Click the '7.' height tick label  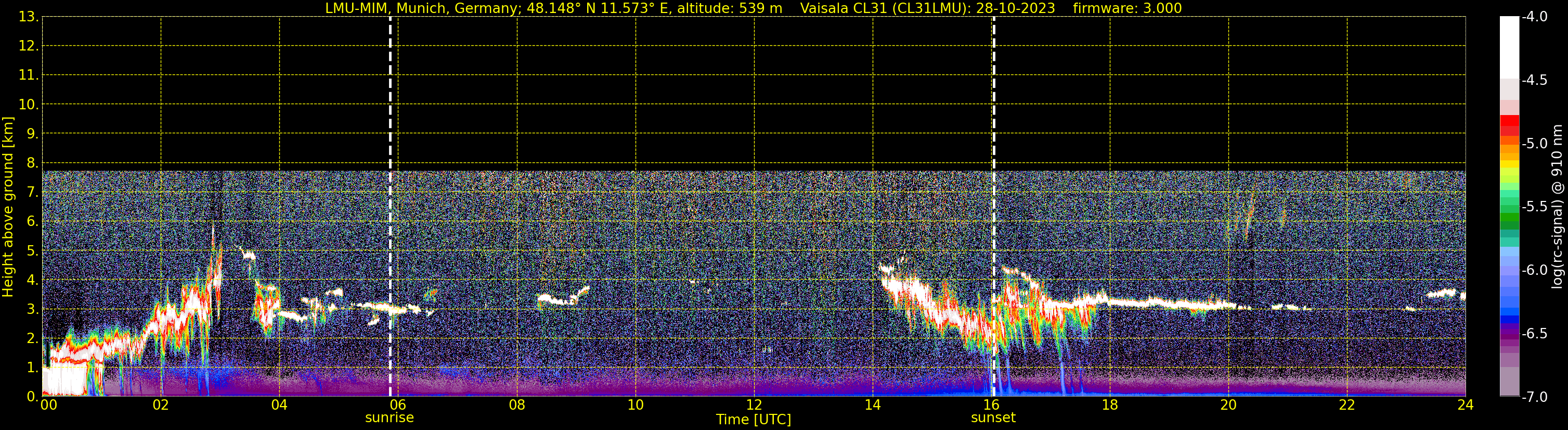pos(32,193)
